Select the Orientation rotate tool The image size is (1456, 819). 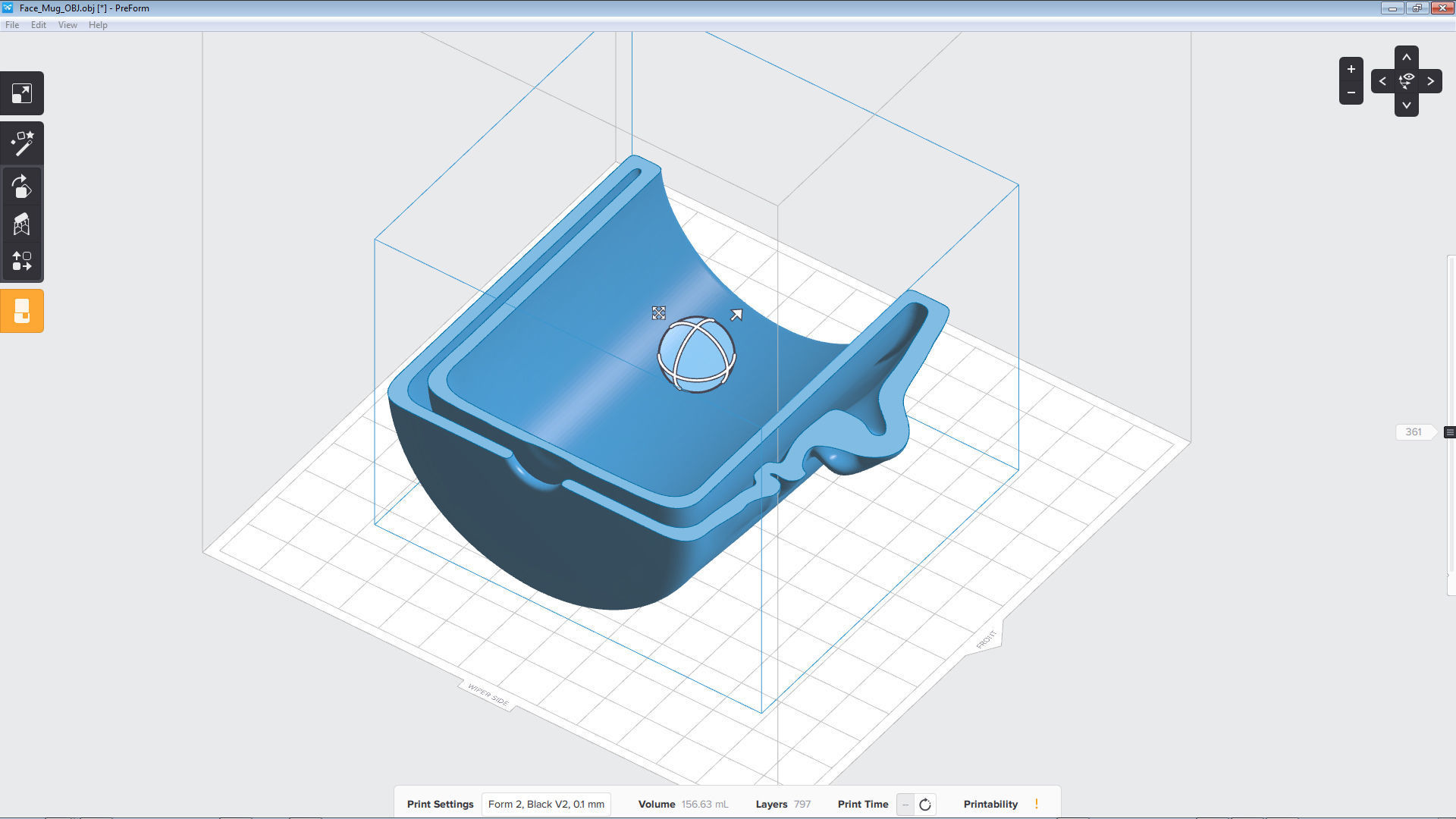[x=22, y=187]
